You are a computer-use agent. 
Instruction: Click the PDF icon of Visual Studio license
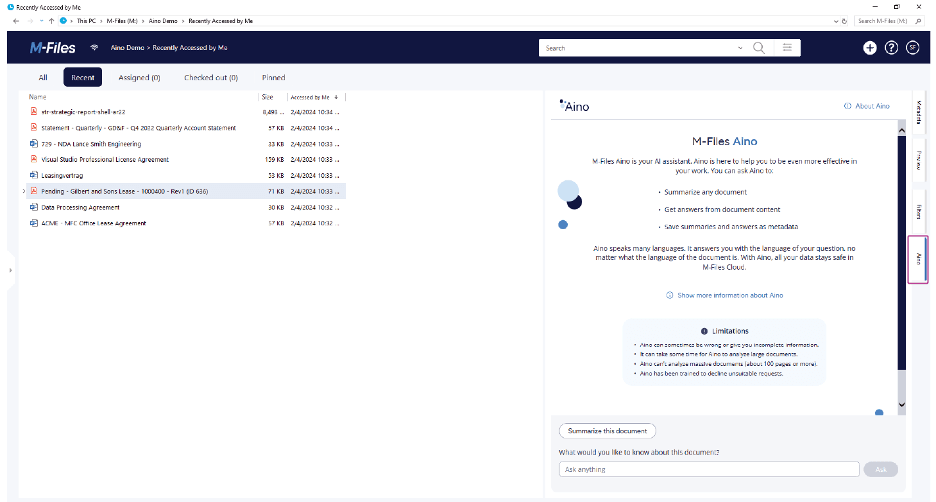point(33,159)
